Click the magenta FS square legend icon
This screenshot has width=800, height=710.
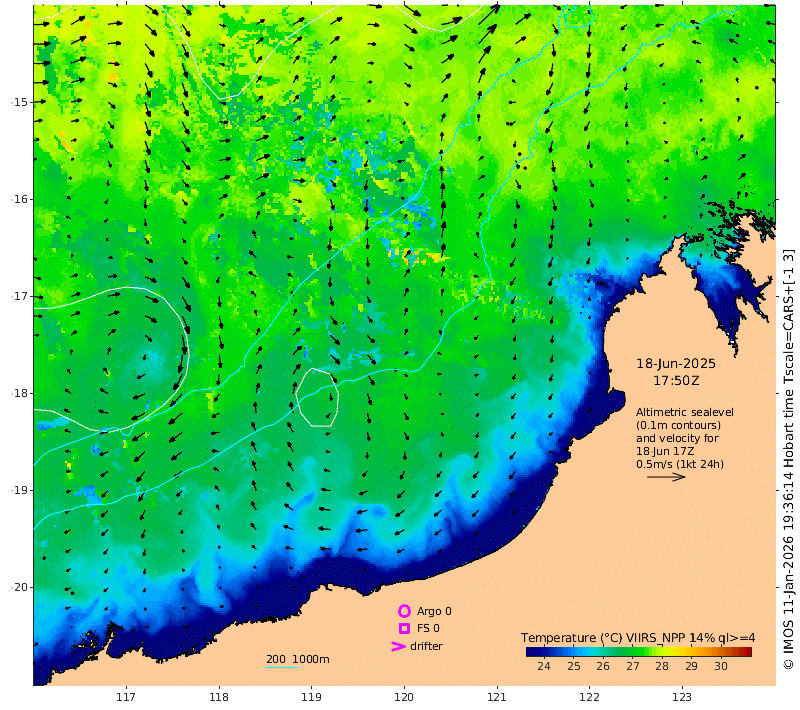(405, 628)
